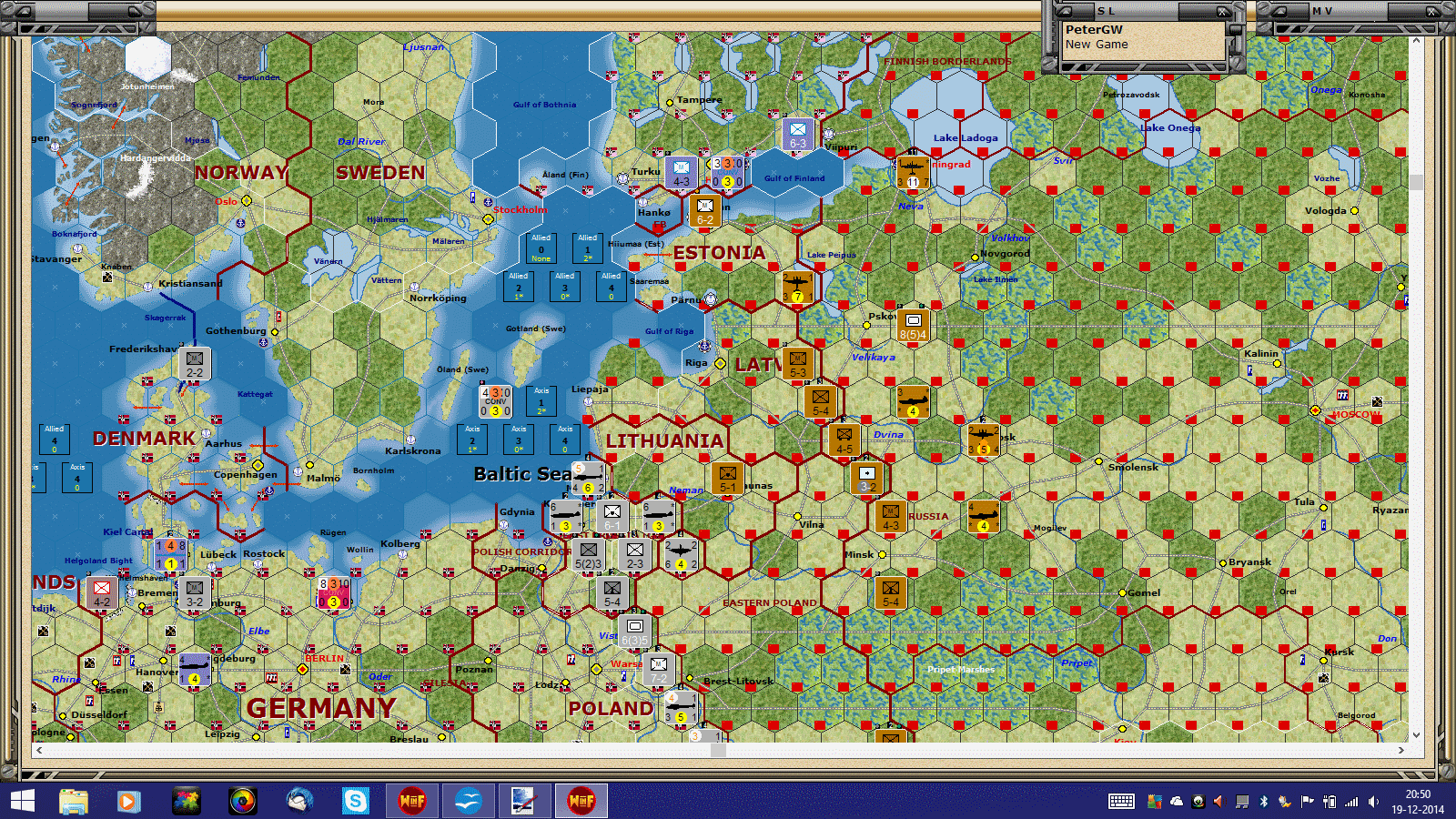Click the Vologda city label
The height and width of the screenshot is (819, 1456).
(1325, 210)
